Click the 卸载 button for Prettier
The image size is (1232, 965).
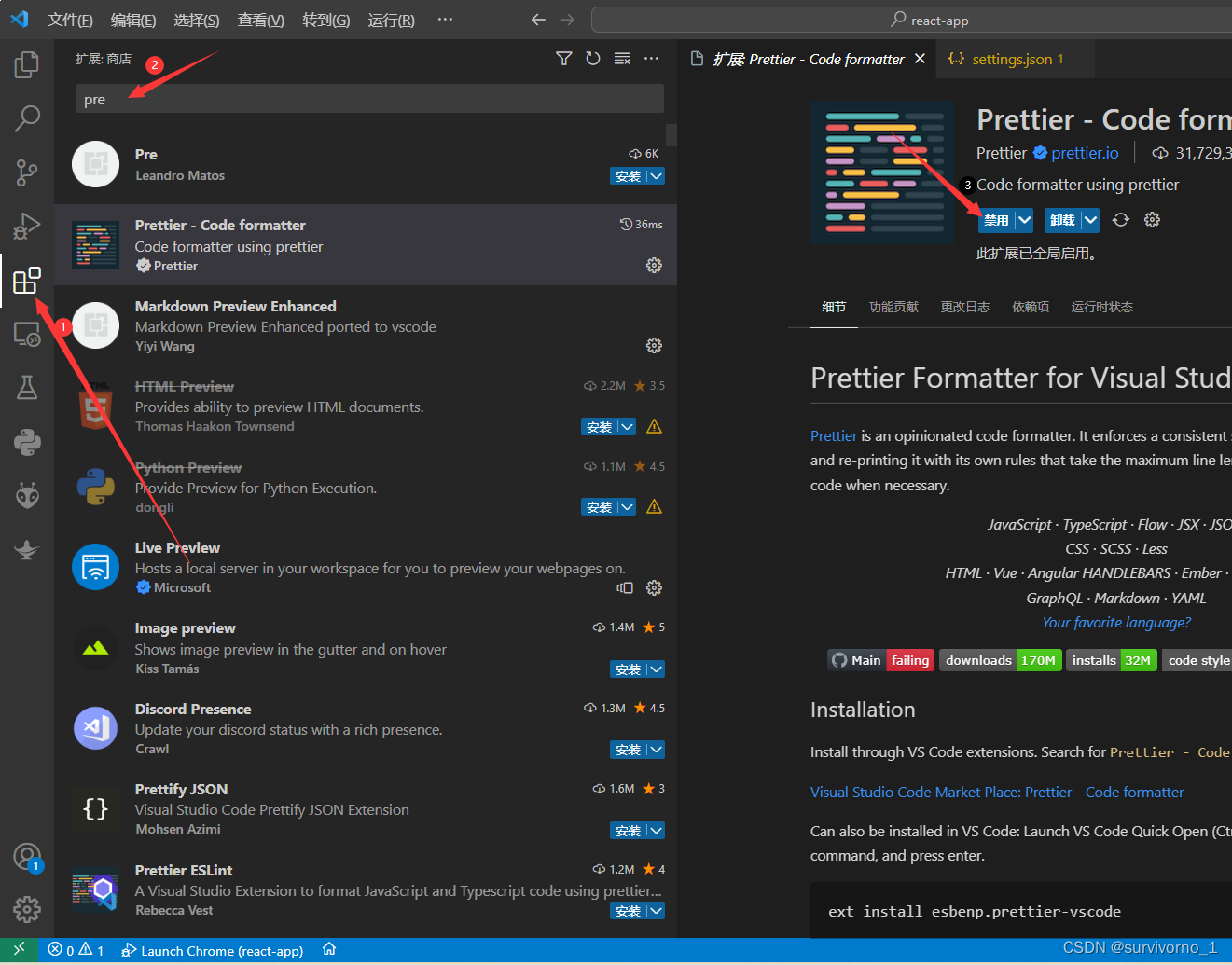[x=1062, y=220]
